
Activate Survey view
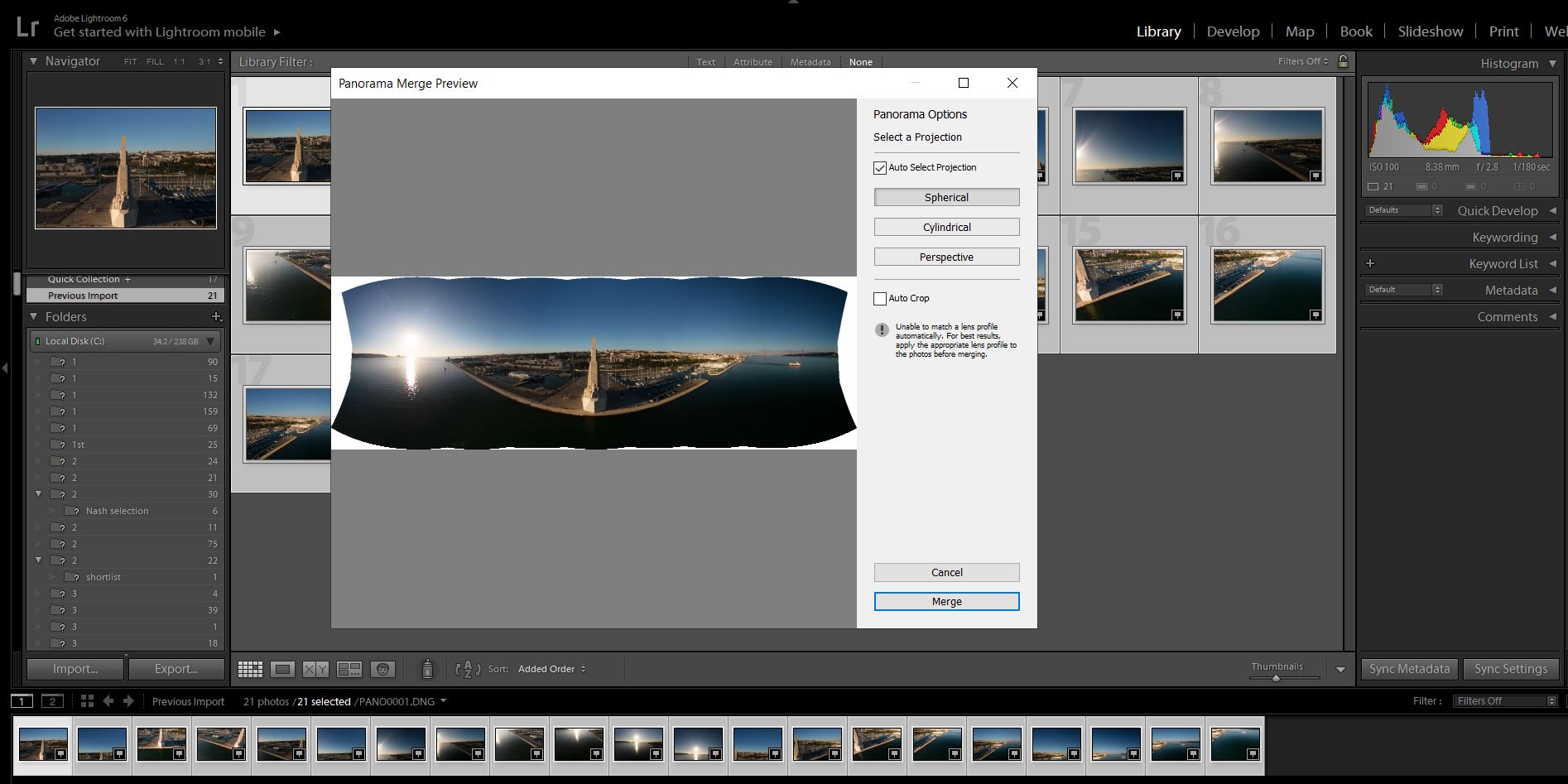[349, 669]
